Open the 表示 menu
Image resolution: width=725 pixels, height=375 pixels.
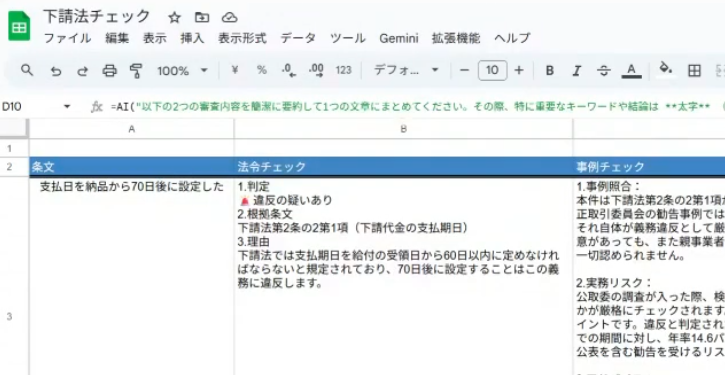(x=154, y=38)
